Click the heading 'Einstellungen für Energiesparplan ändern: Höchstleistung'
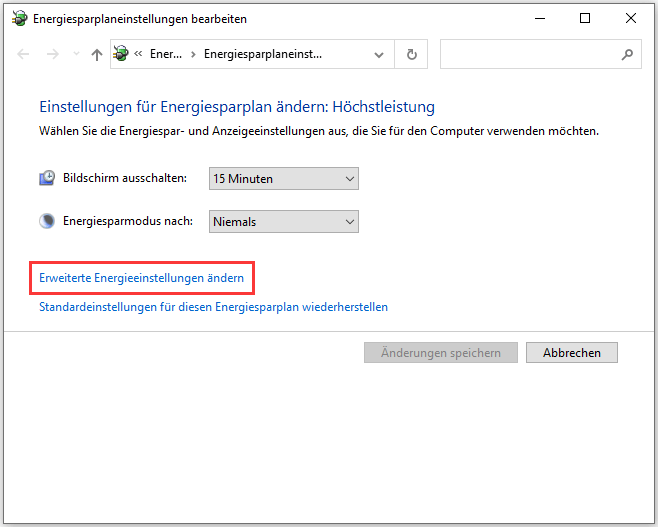The width and height of the screenshot is (658, 527). (x=237, y=107)
